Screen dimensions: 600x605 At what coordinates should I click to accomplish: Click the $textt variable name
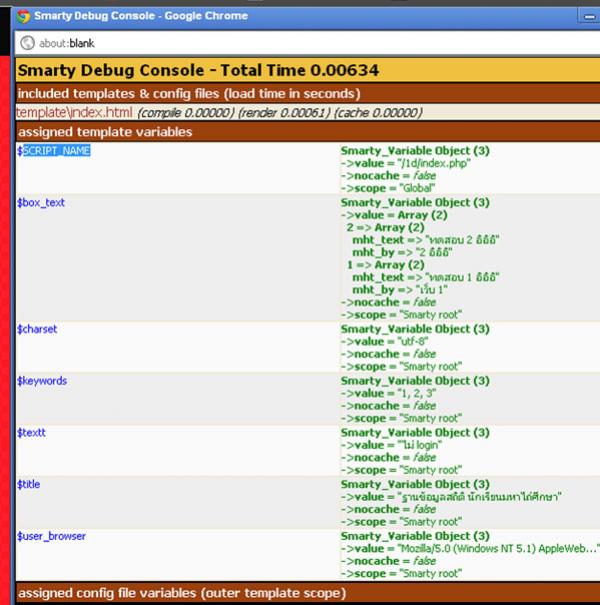point(31,433)
